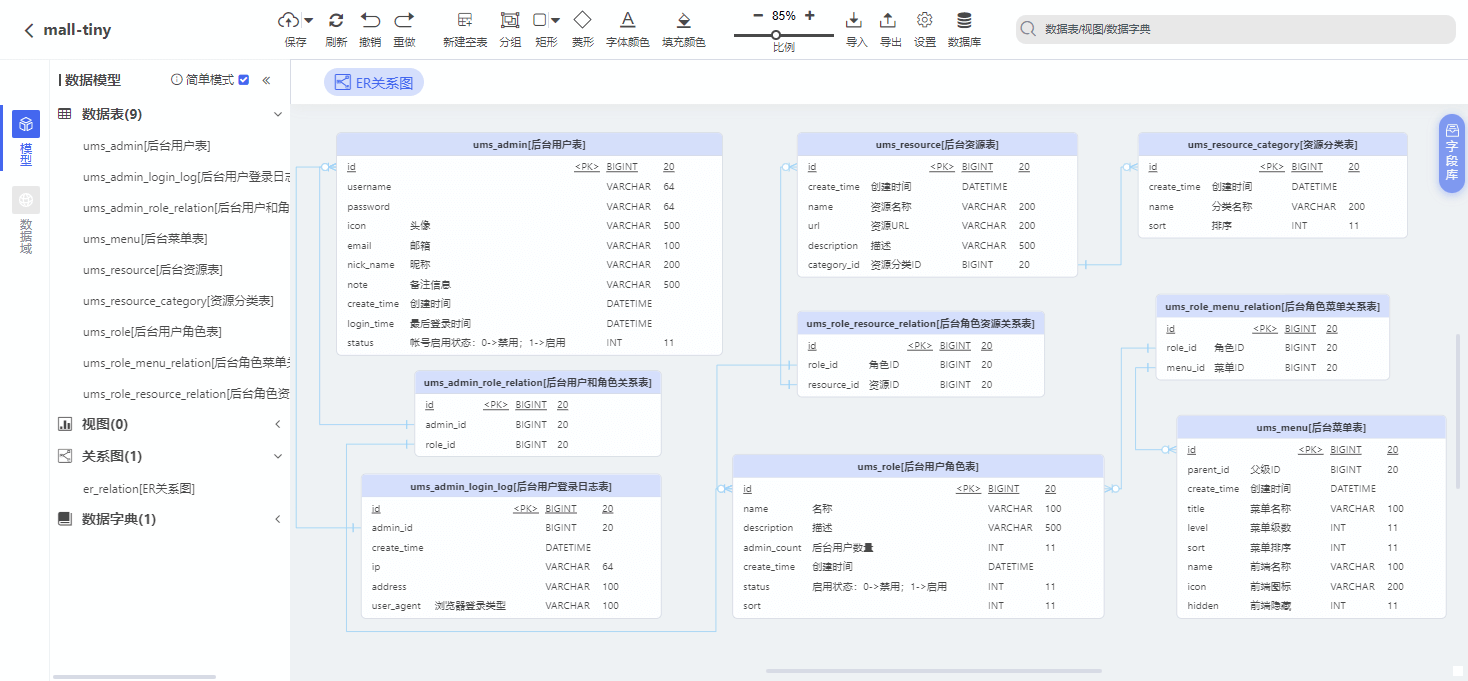The image size is (1468, 681).
Task: Add a group to the diagram
Action: pos(510,20)
